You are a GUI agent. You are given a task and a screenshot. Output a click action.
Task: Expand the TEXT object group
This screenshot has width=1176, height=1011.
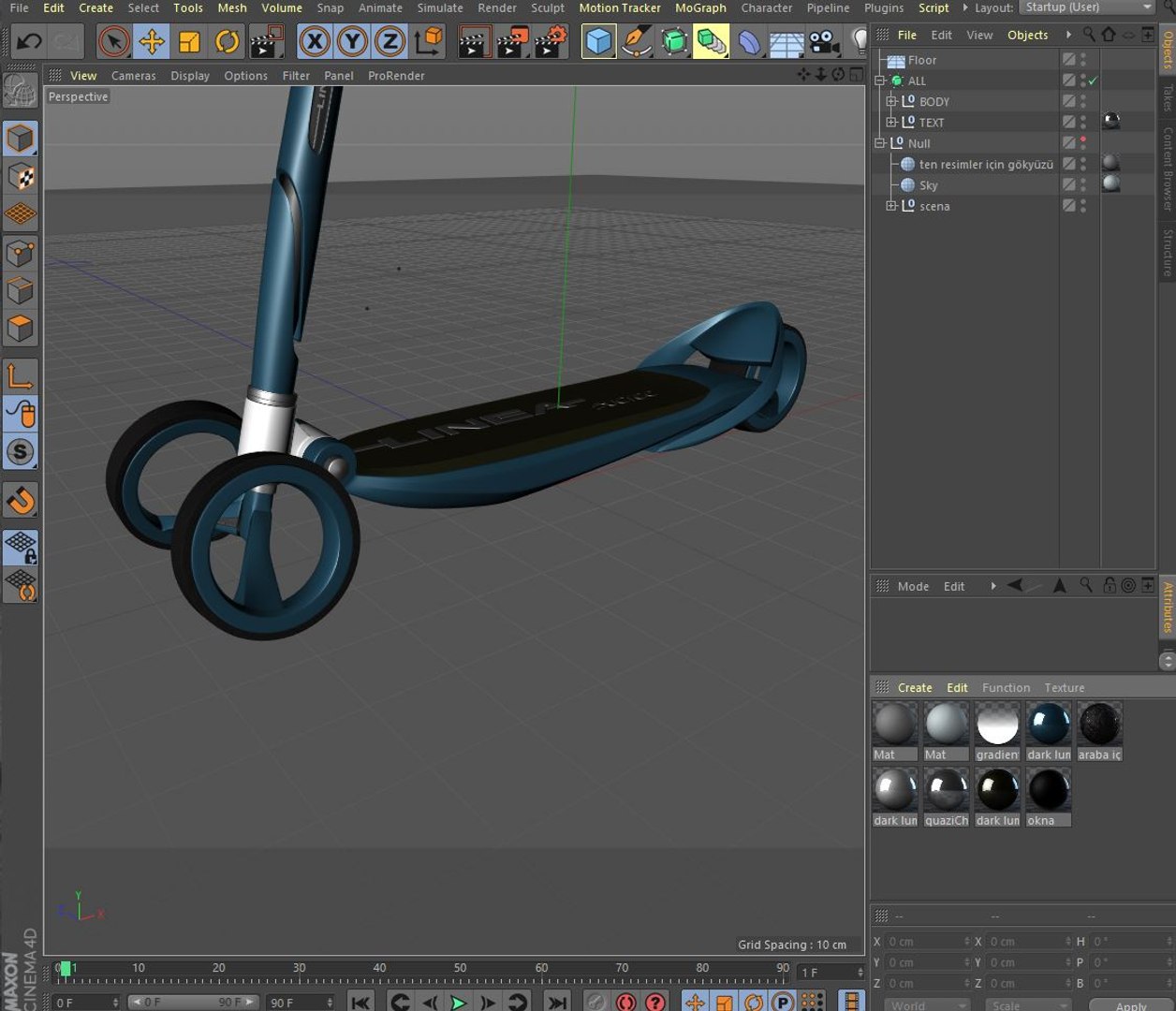coord(891,122)
